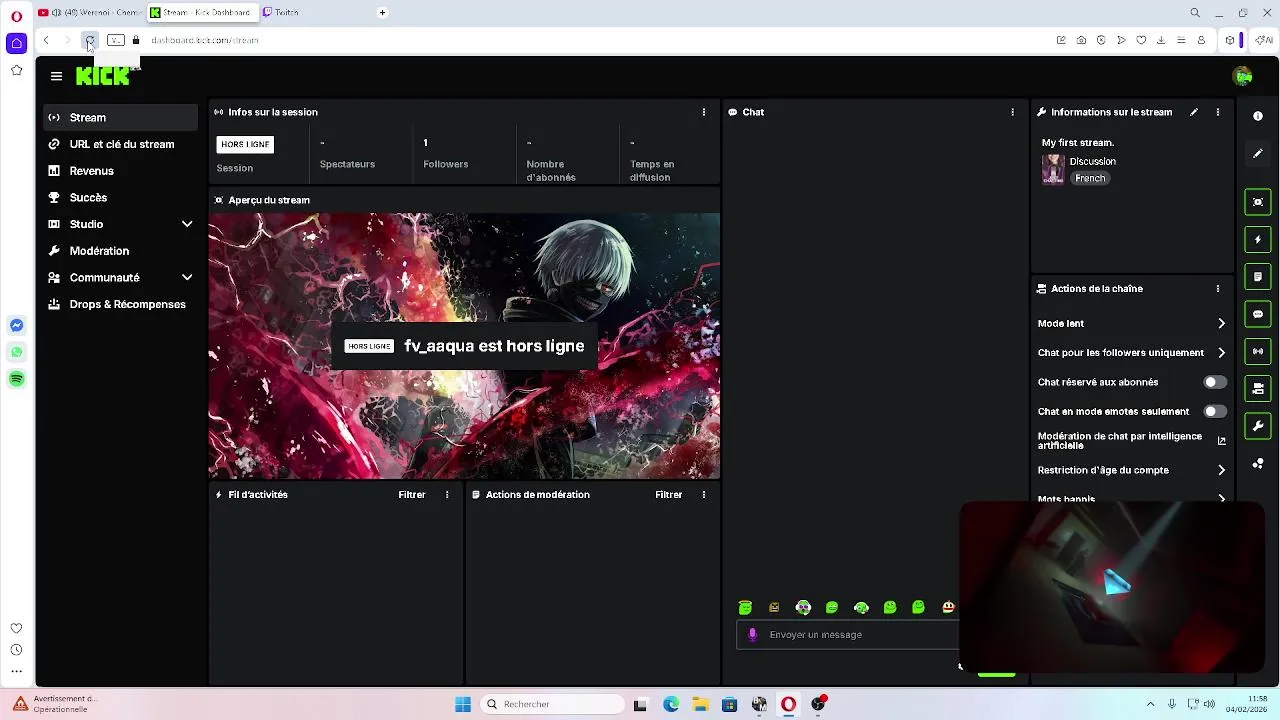
Task: Click the three-dots cluster icon at toolbar bottom
Action: [x=1258, y=464]
